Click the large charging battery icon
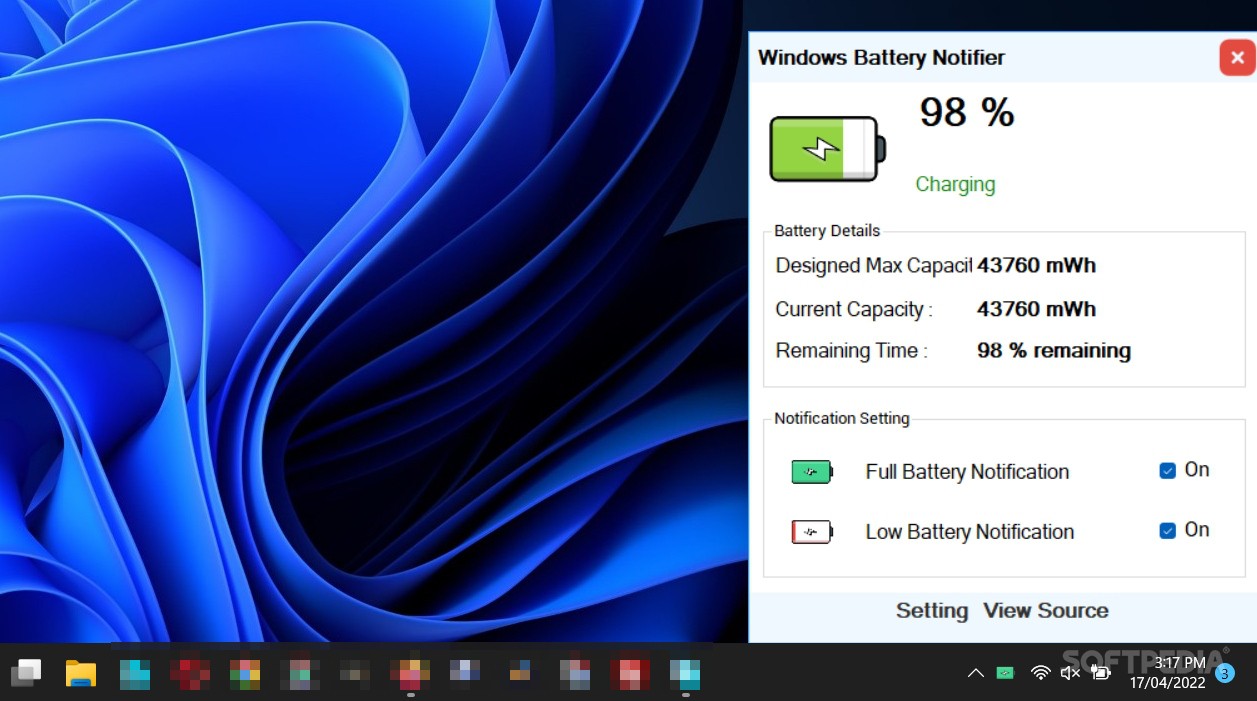1257x701 pixels. click(x=827, y=149)
